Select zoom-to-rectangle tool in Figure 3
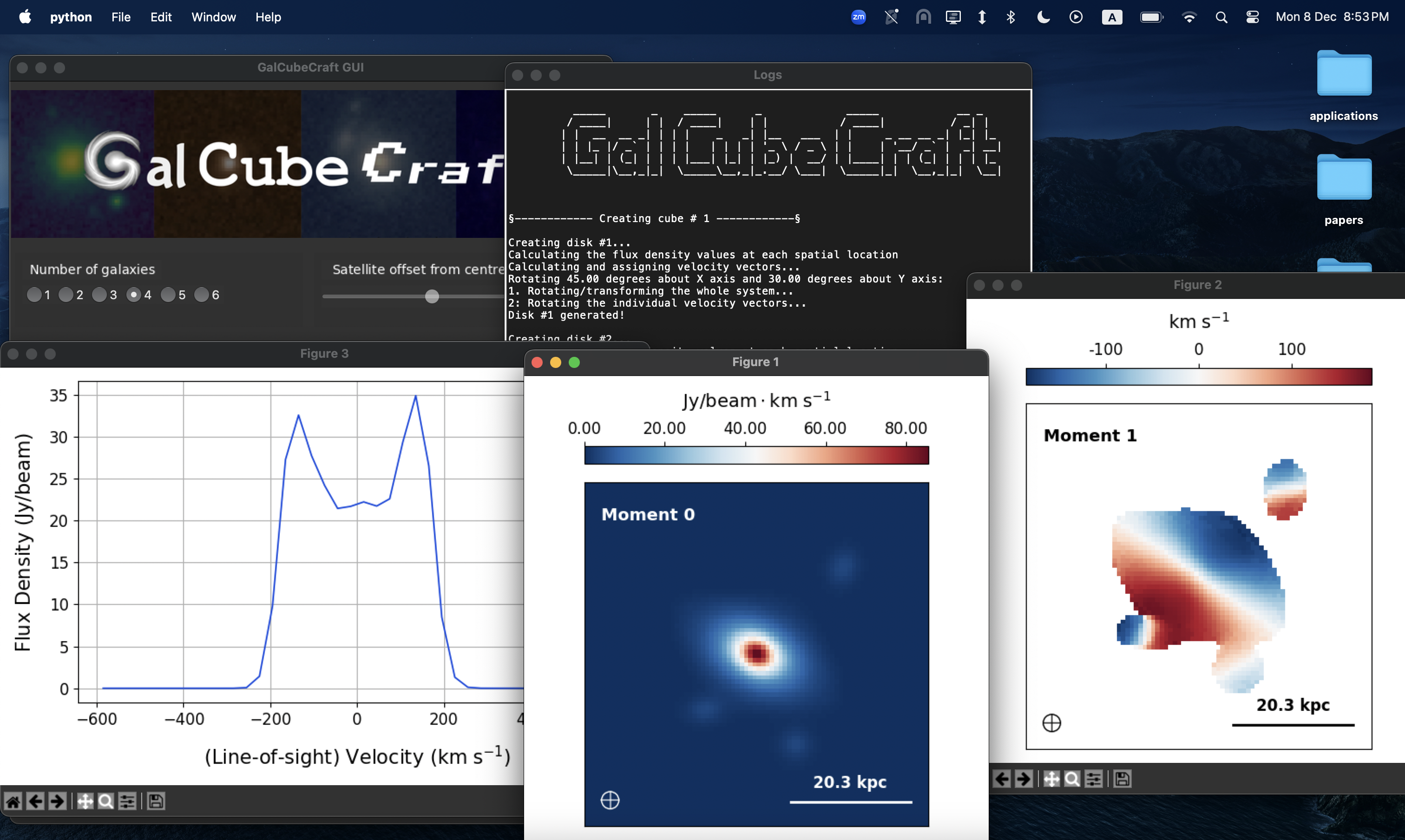1405x840 pixels. (x=106, y=801)
